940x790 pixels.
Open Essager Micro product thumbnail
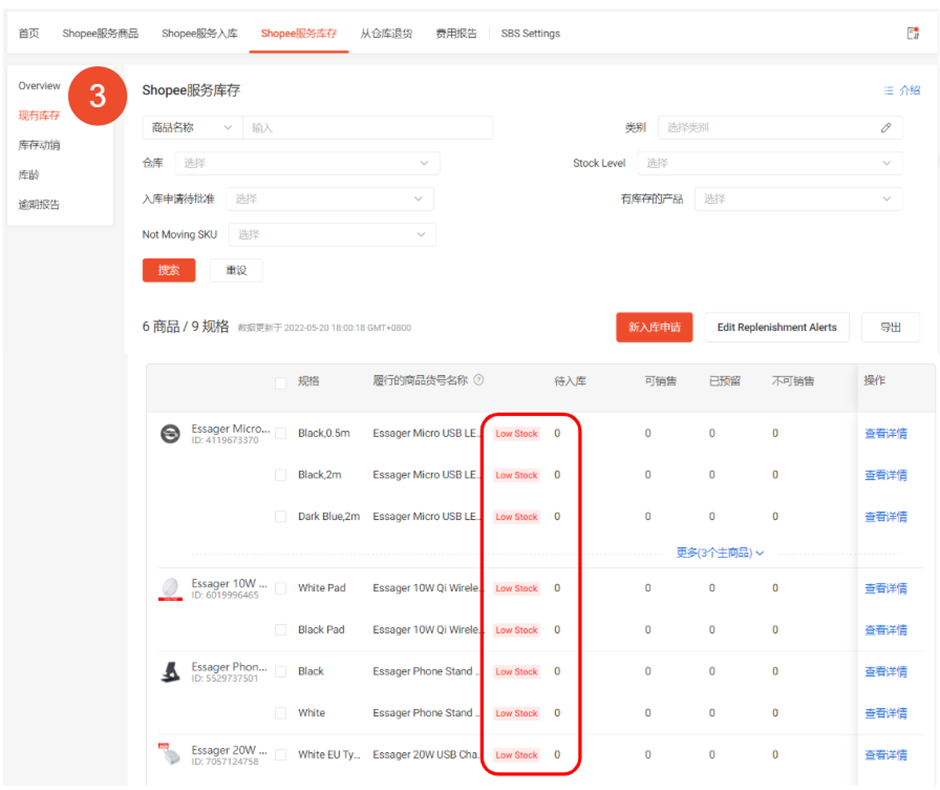(170, 433)
